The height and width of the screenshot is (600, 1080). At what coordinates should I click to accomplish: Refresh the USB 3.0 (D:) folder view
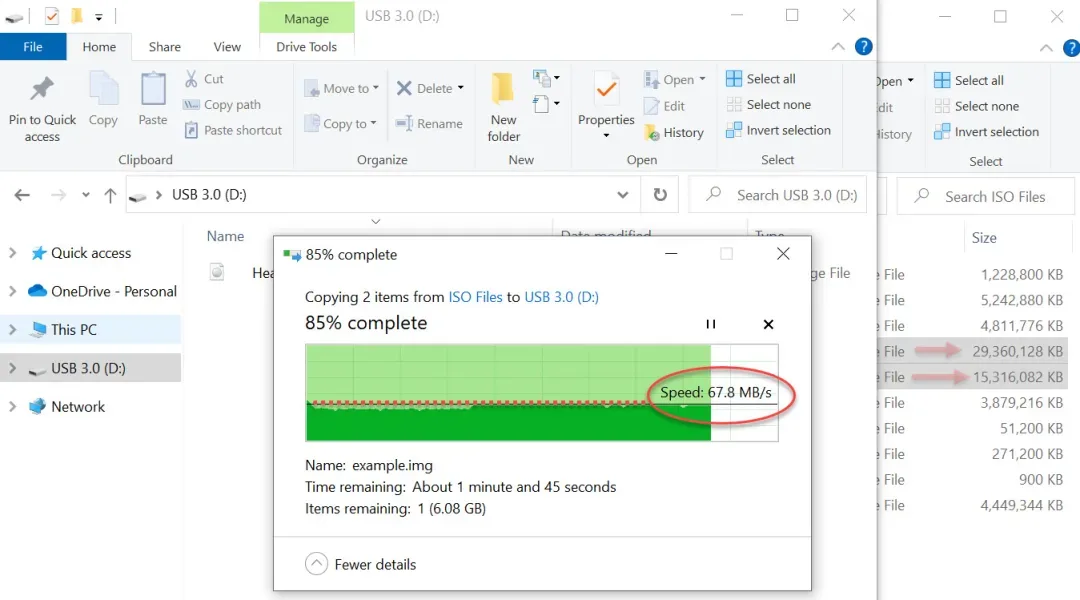tap(660, 195)
